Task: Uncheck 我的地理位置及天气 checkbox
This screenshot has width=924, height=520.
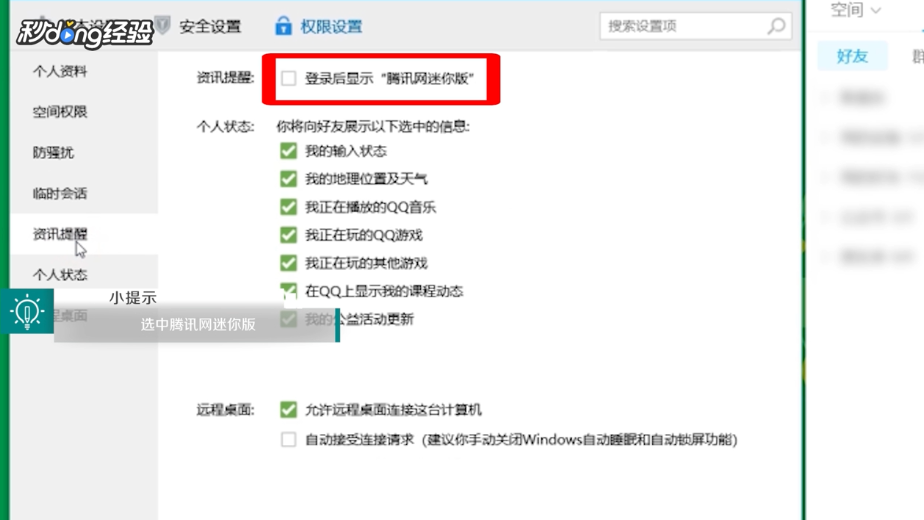Action: pos(288,179)
